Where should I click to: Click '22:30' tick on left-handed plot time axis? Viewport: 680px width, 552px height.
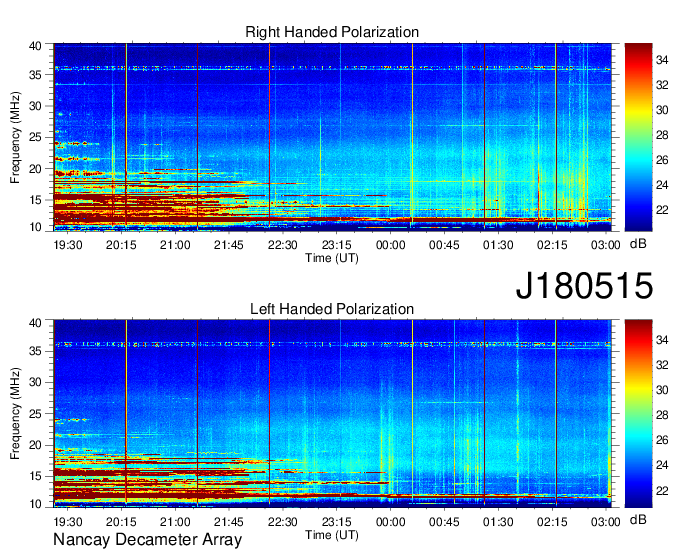coord(283,521)
